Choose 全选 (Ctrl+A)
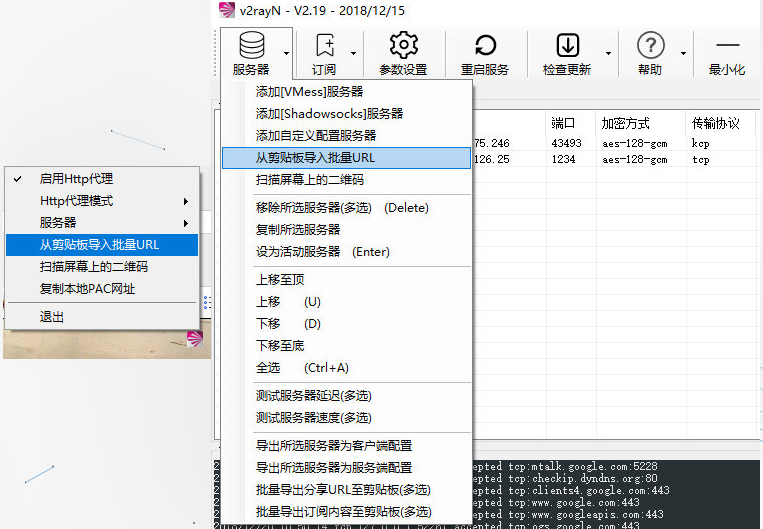Screen dimensions: 763x529 (x=346, y=368)
